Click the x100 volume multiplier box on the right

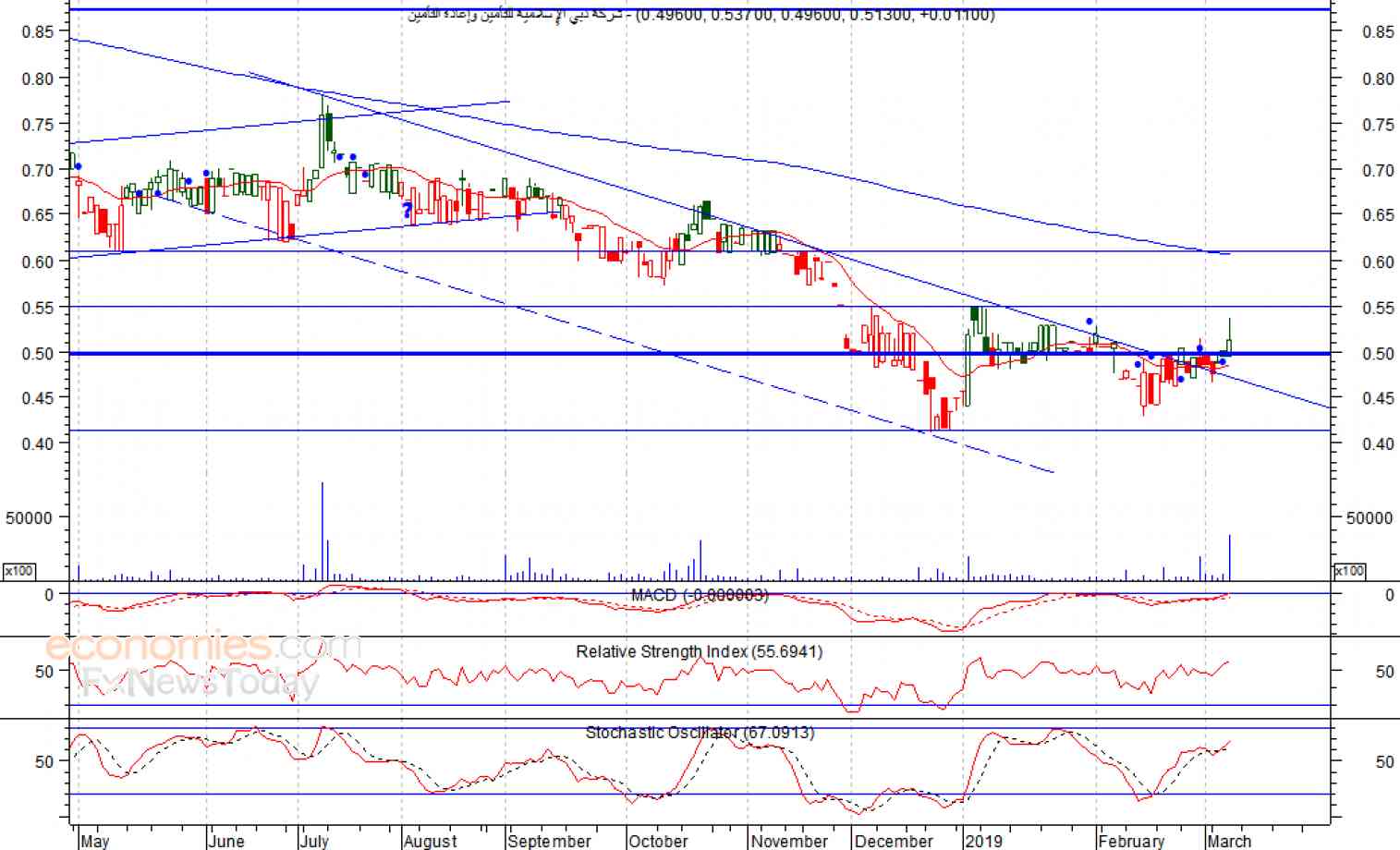tap(1350, 571)
